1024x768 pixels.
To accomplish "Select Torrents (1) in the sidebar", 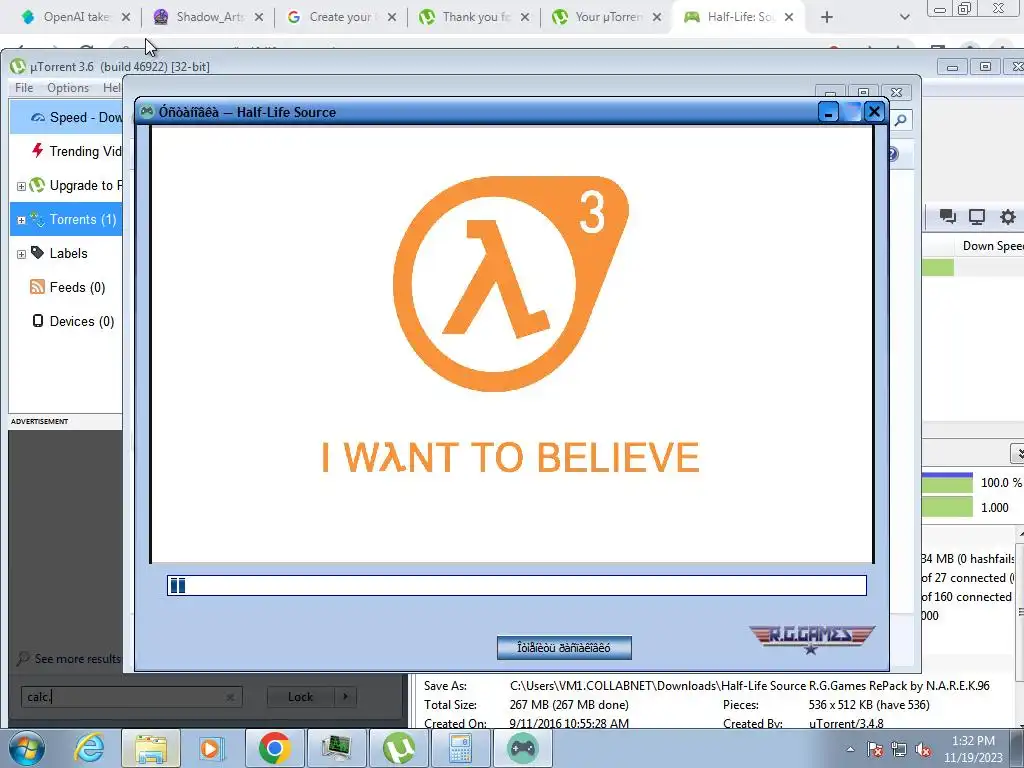I will (x=67, y=219).
